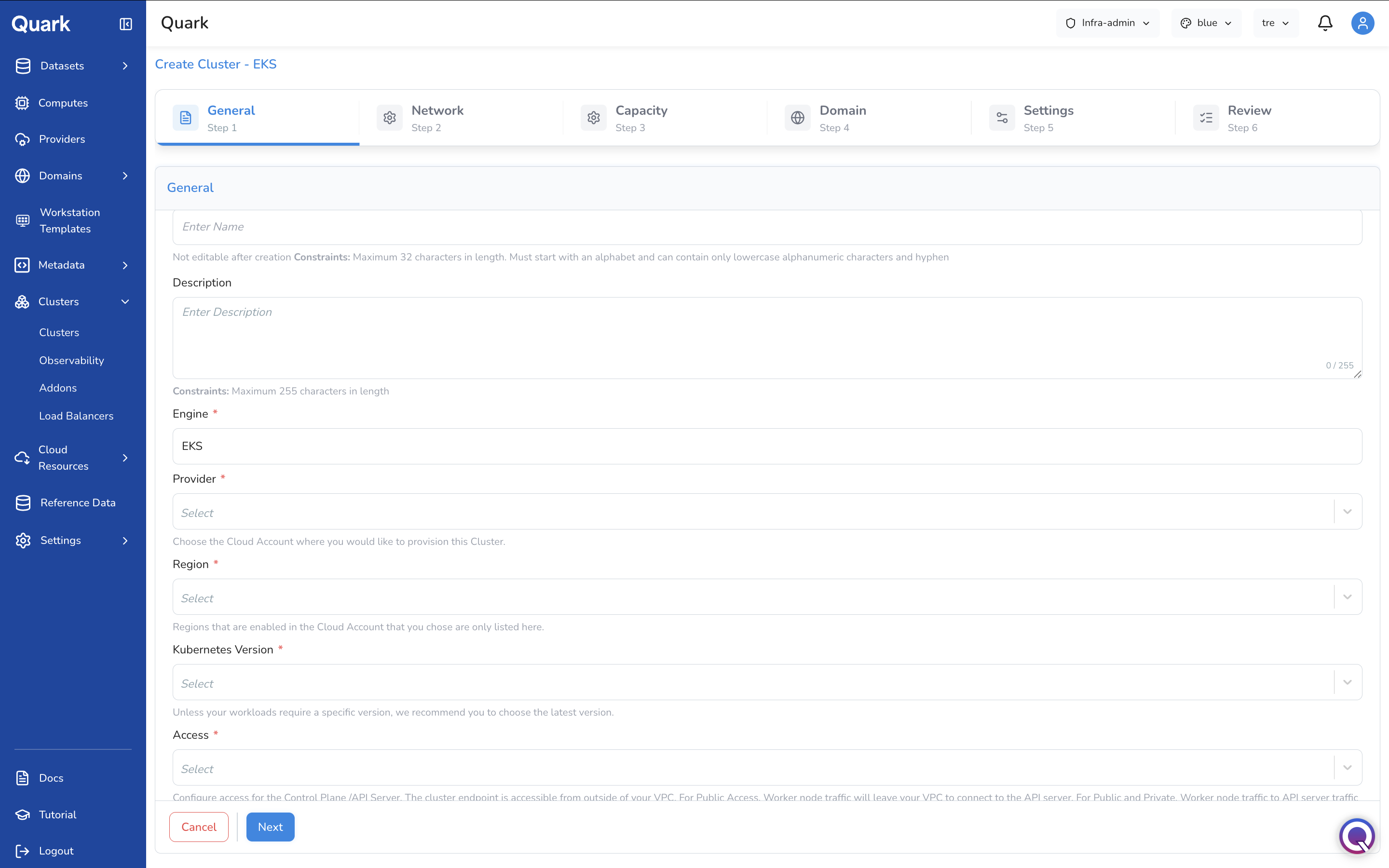Click the Cancel button

(199, 827)
